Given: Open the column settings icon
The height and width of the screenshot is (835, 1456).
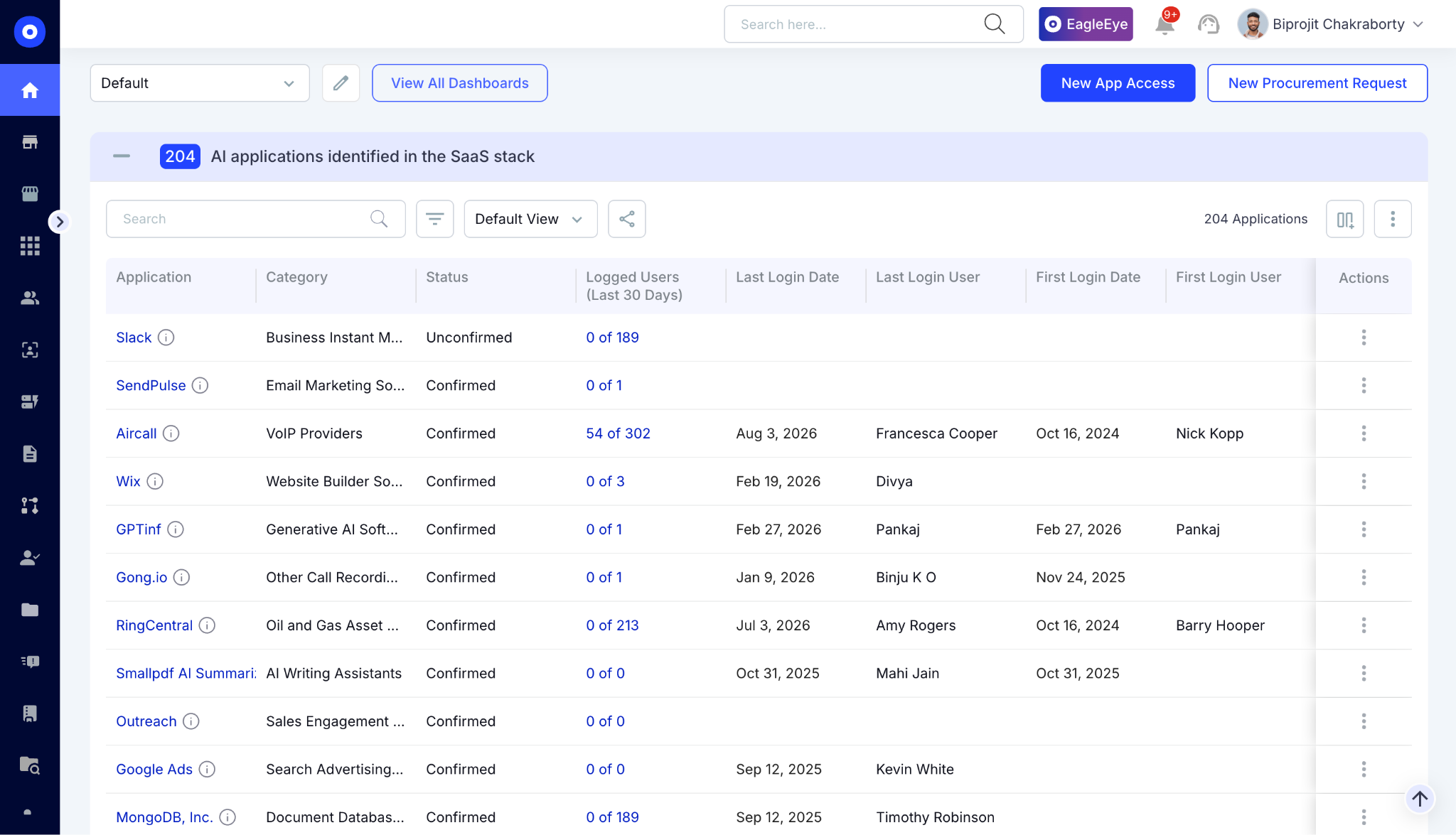Looking at the screenshot, I should (x=1345, y=219).
